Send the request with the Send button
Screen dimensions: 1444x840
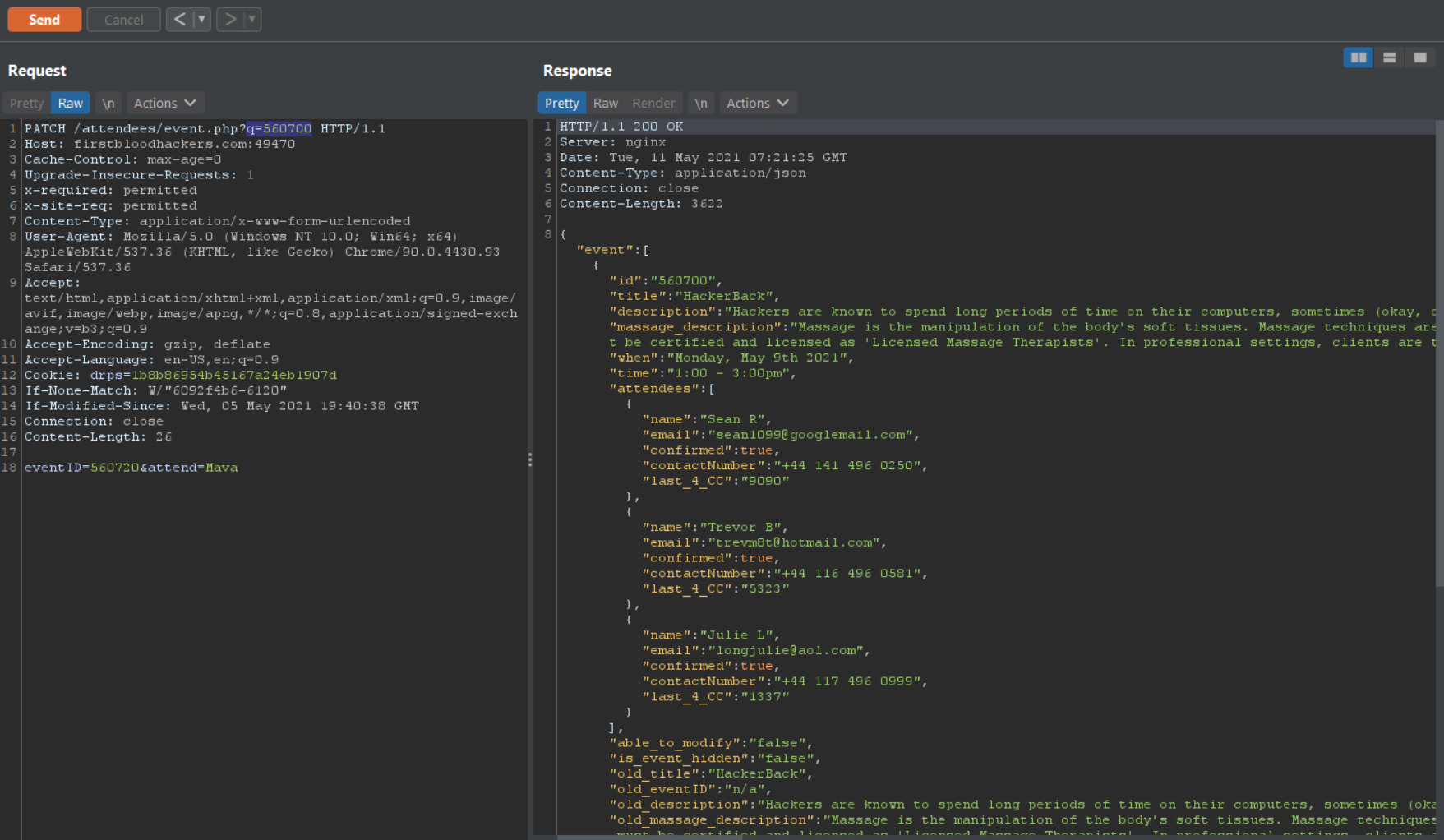pos(44,19)
